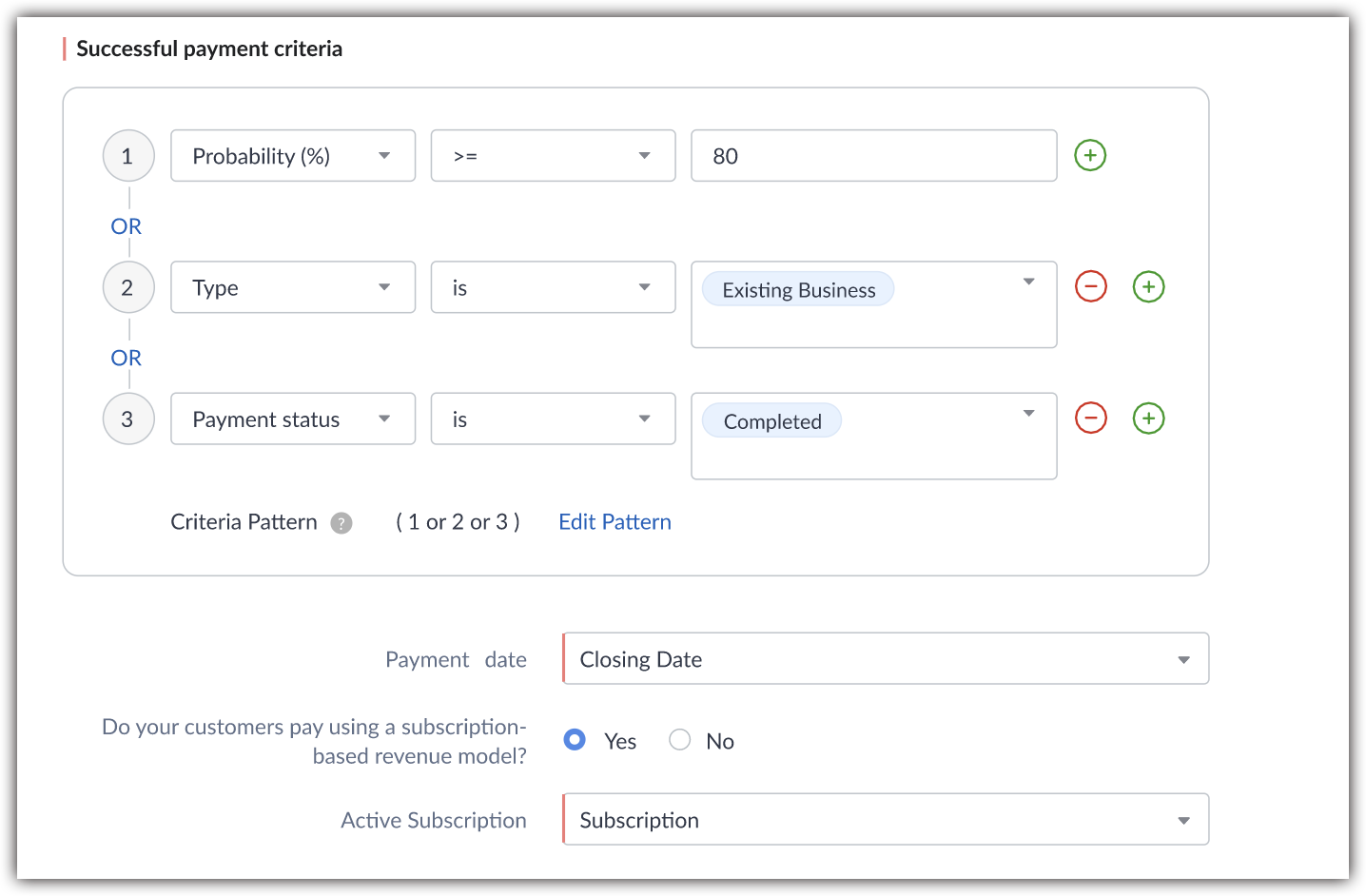Select Yes for subscription-based revenue model
Viewport: 1366px width, 896px height.
coord(575,740)
